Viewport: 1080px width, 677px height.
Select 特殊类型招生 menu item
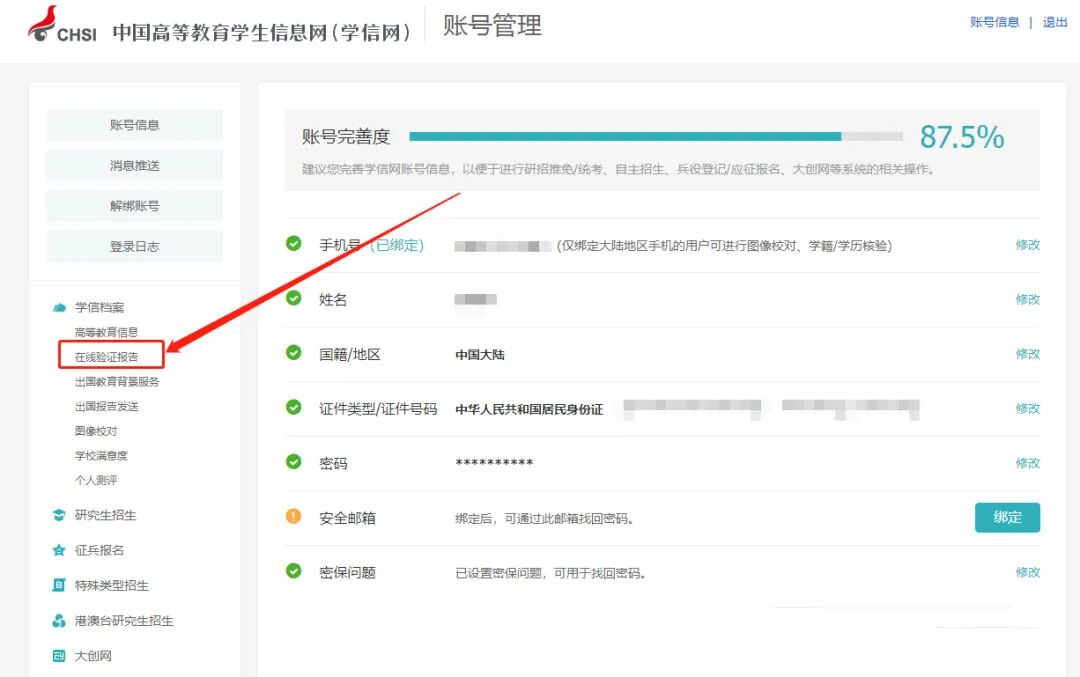pos(112,585)
